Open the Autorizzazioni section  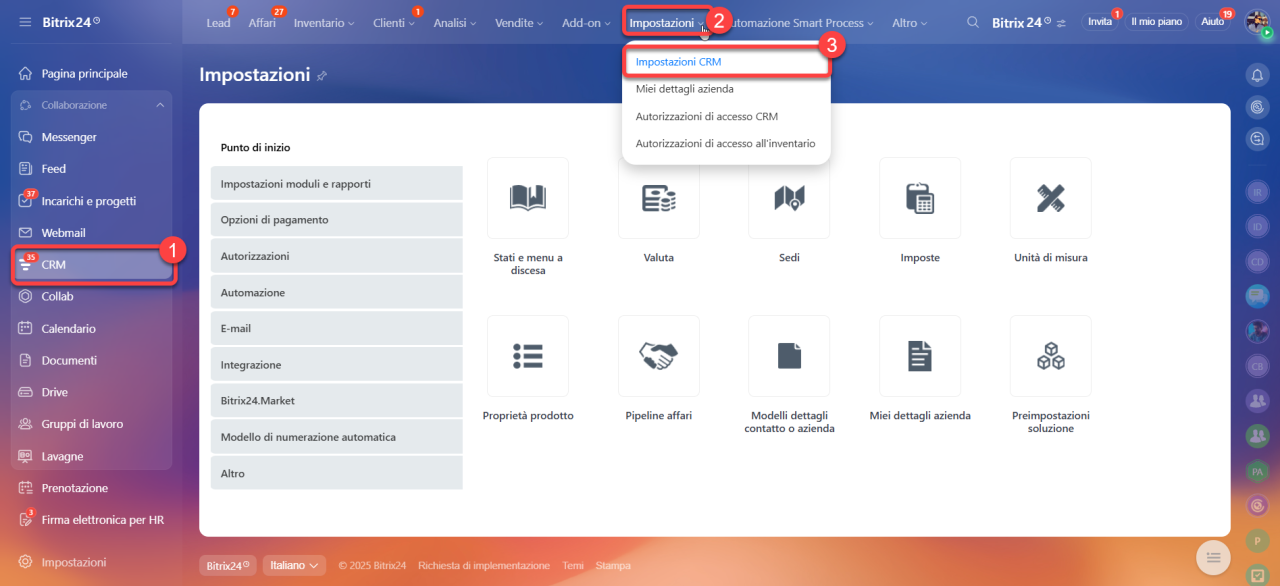(x=337, y=256)
